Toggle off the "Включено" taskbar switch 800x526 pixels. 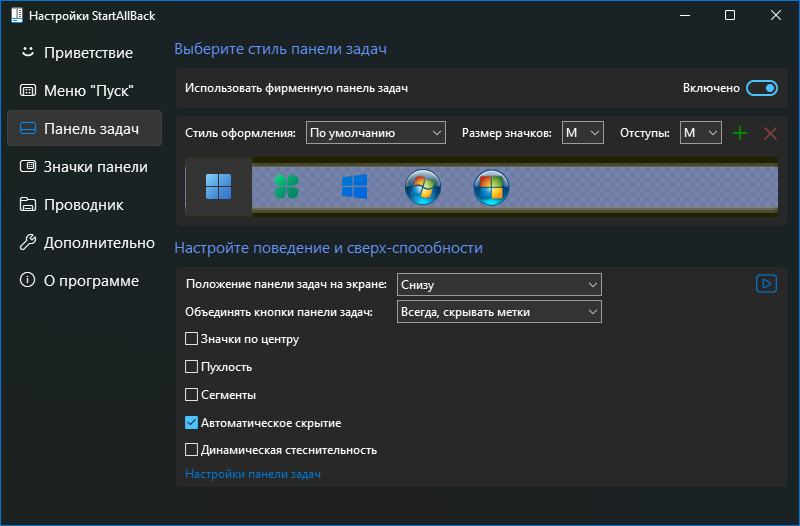(762, 88)
